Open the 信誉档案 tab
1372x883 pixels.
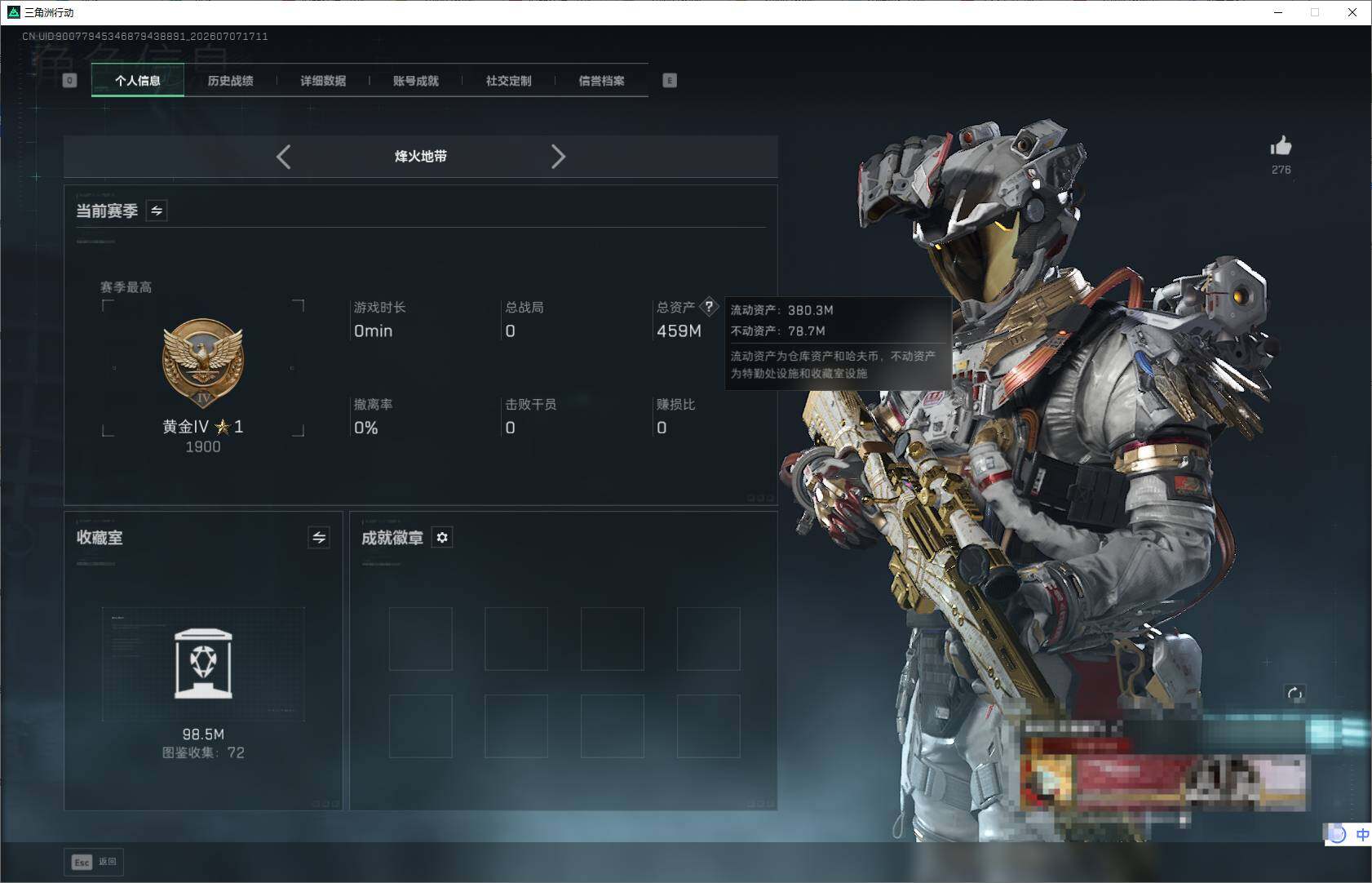(x=601, y=81)
